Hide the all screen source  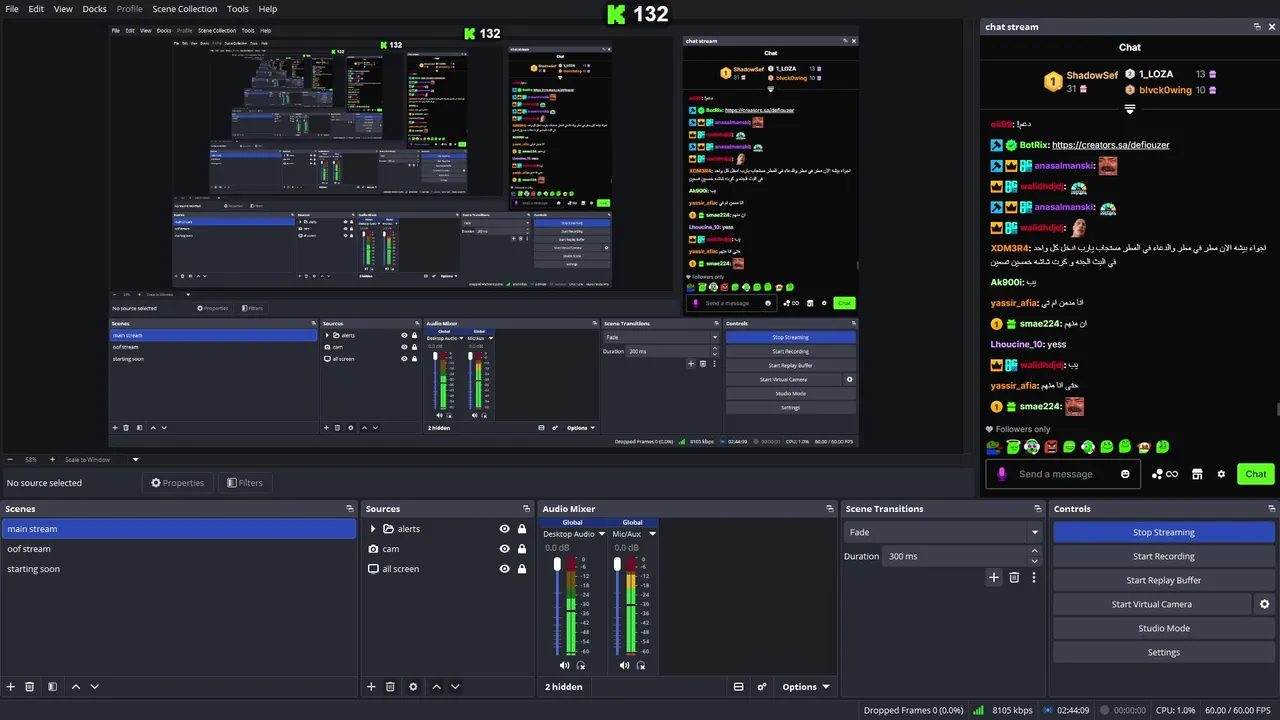pyautogui.click(x=504, y=569)
